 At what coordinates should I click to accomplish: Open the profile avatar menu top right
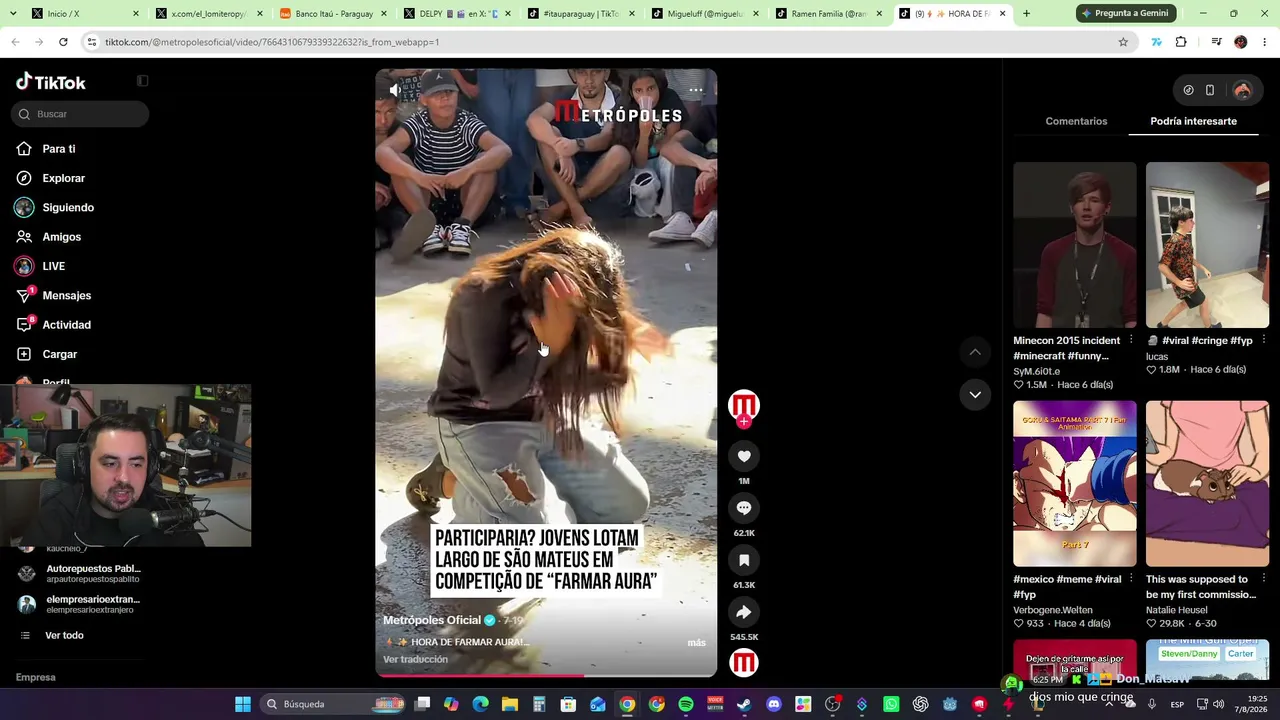[1242, 90]
